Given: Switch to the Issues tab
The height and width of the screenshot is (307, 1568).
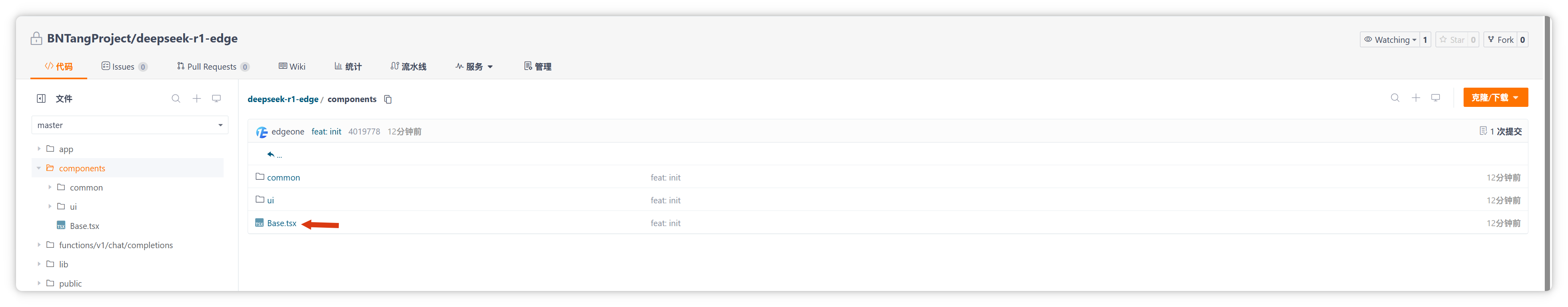Looking at the screenshot, I should pyautogui.click(x=124, y=66).
